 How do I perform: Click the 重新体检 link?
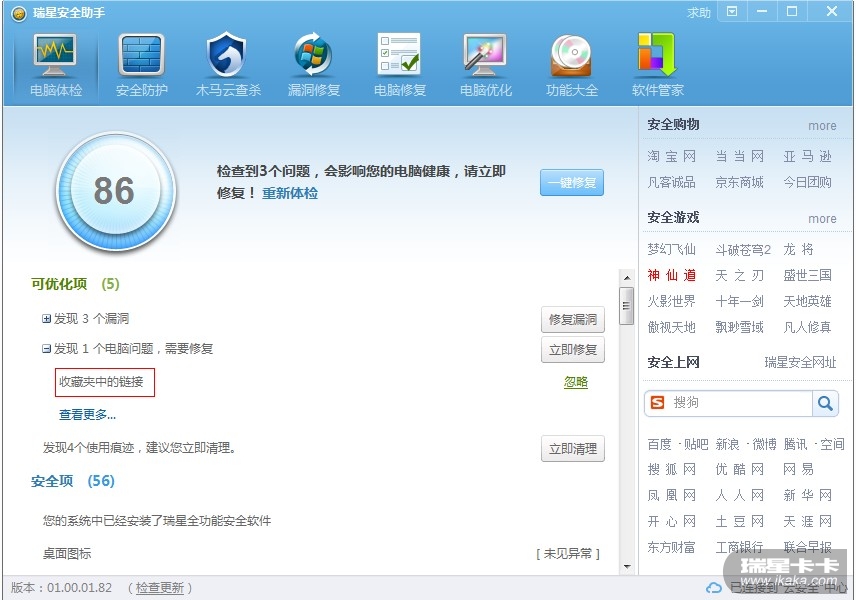pos(290,193)
